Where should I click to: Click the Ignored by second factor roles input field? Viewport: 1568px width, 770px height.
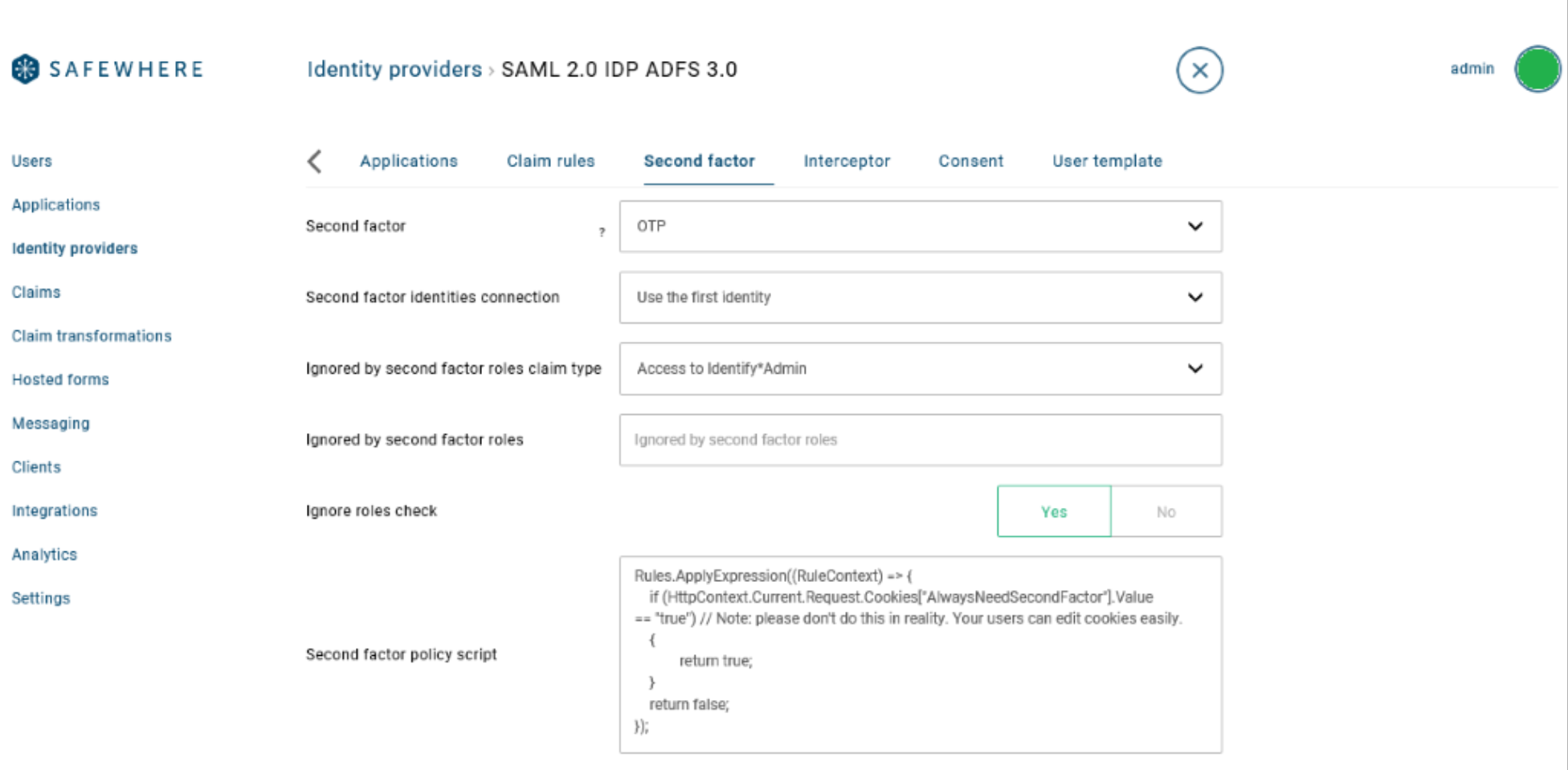pos(920,440)
